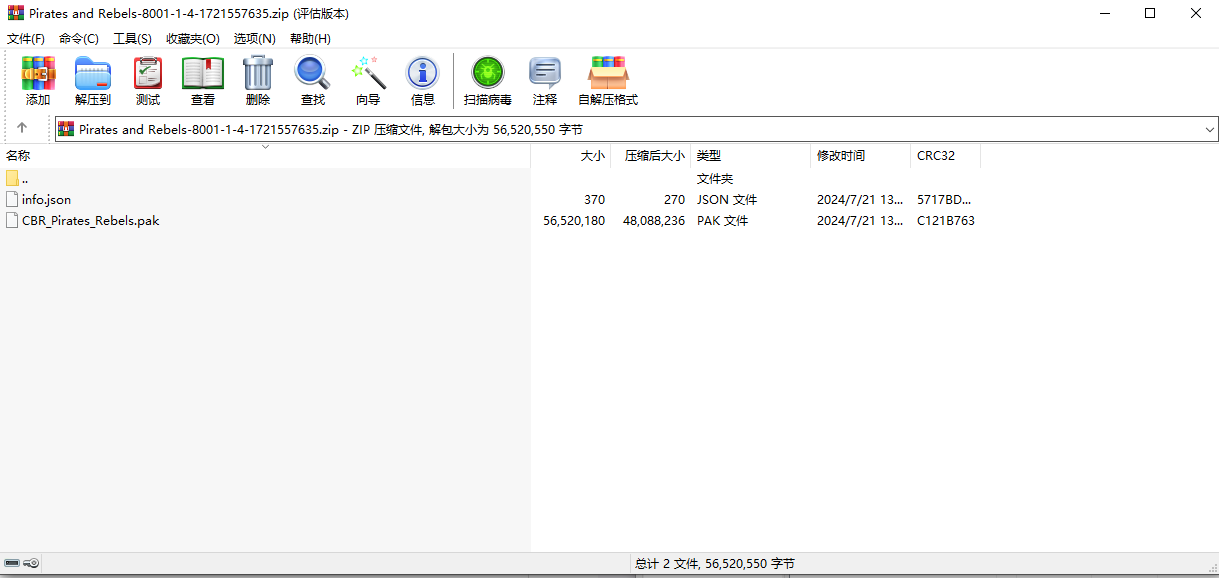
Task: Click the info.json modified date cell
Action: (x=860, y=199)
